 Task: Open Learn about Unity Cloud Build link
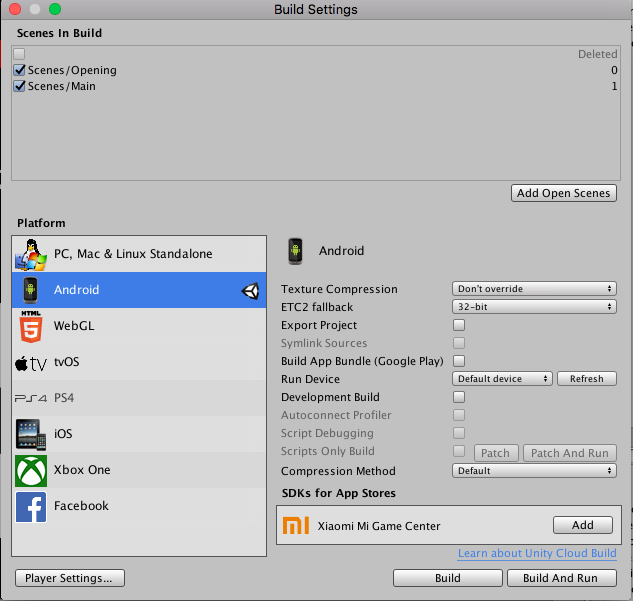coord(537,553)
